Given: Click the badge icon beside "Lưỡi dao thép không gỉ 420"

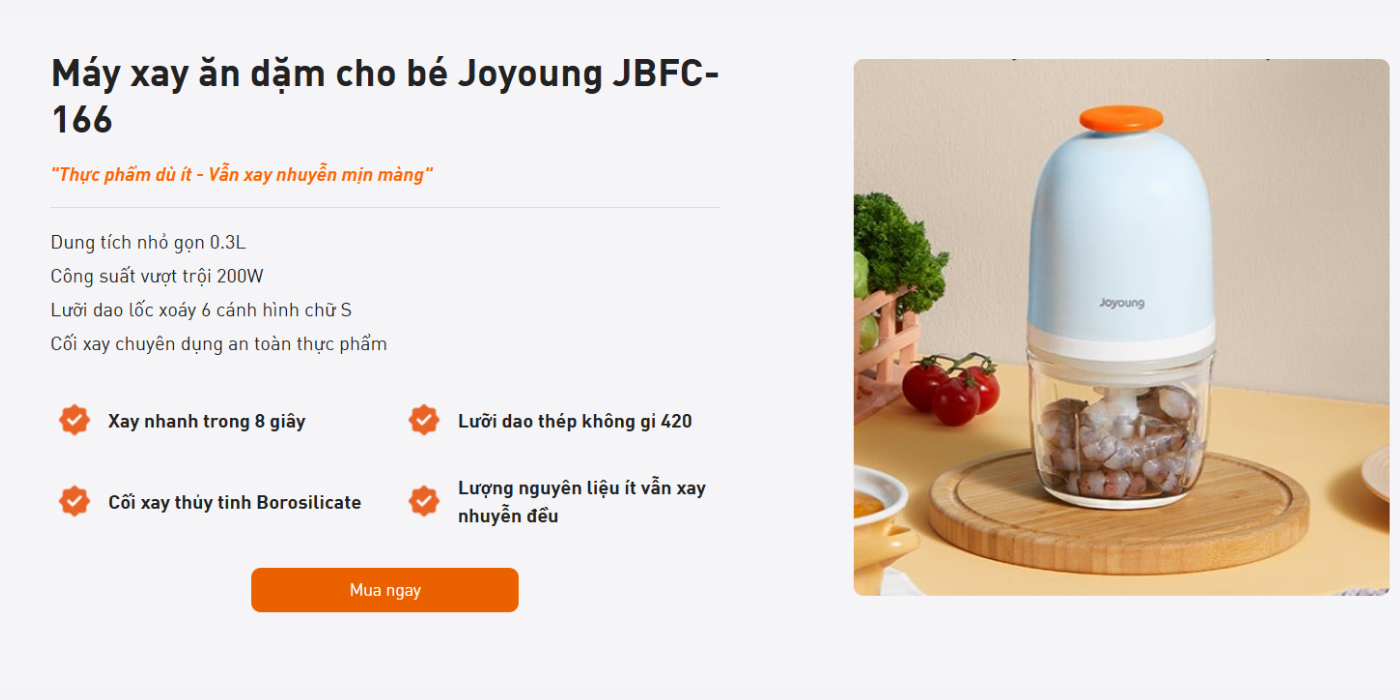Looking at the screenshot, I should [424, 420].
